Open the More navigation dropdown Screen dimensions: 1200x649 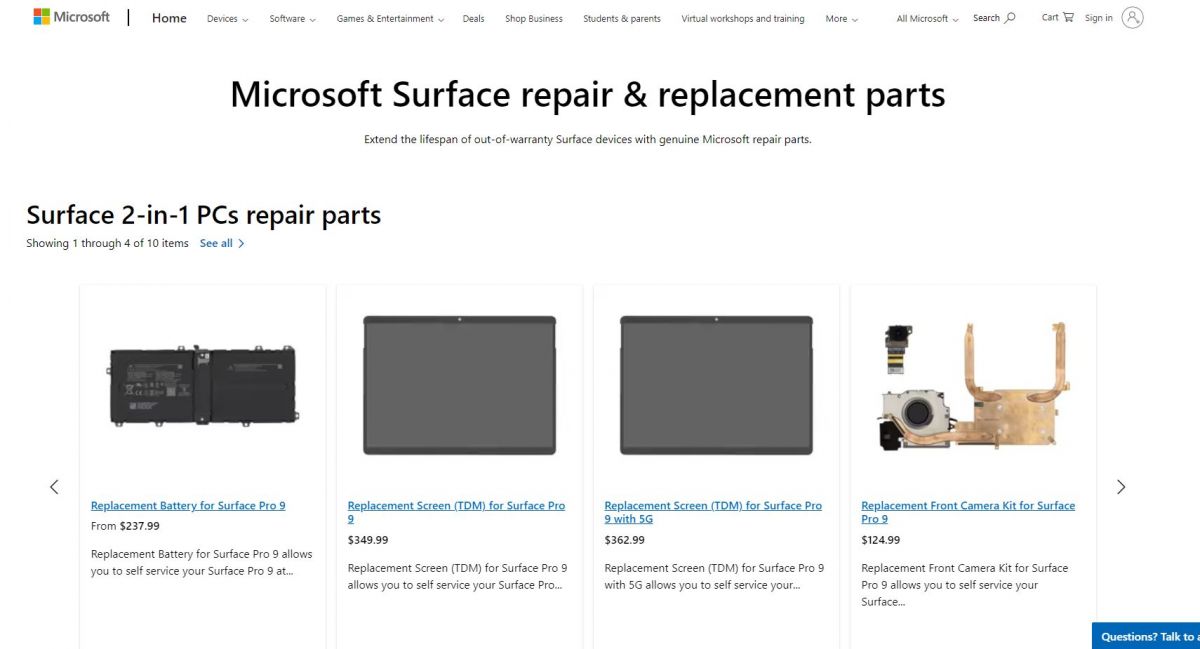[841, 18]
